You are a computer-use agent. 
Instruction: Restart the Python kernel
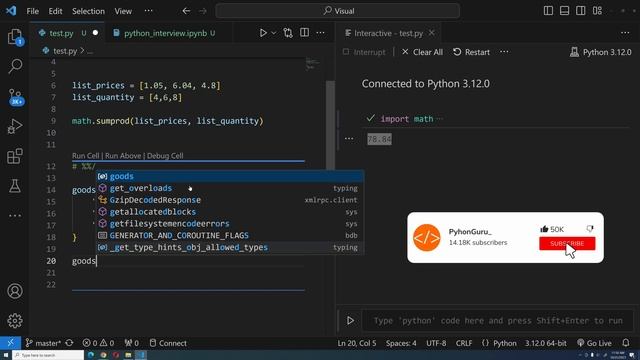coord(471,52)
